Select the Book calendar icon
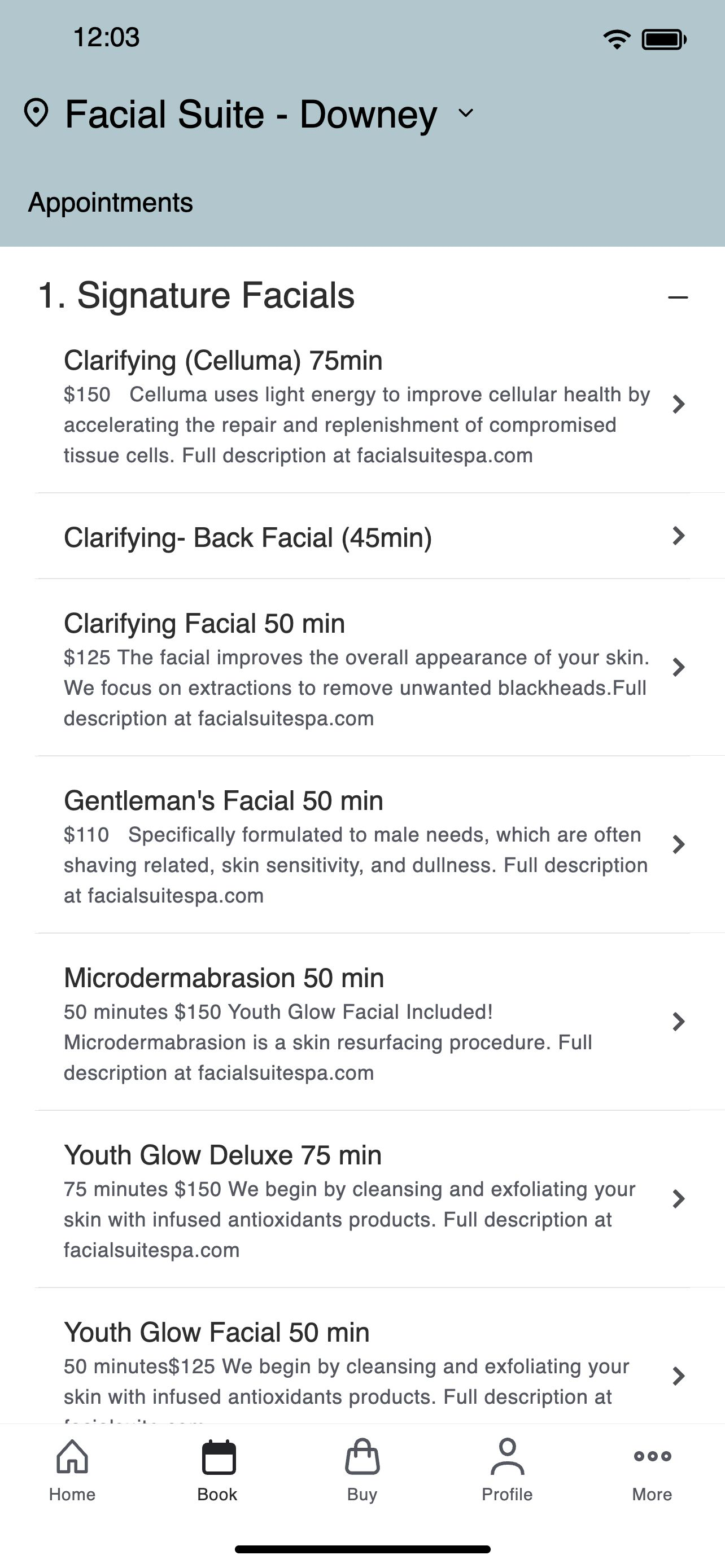Image resolution: width=725 pixels, height=1568 pixels. pos(218,1457)
